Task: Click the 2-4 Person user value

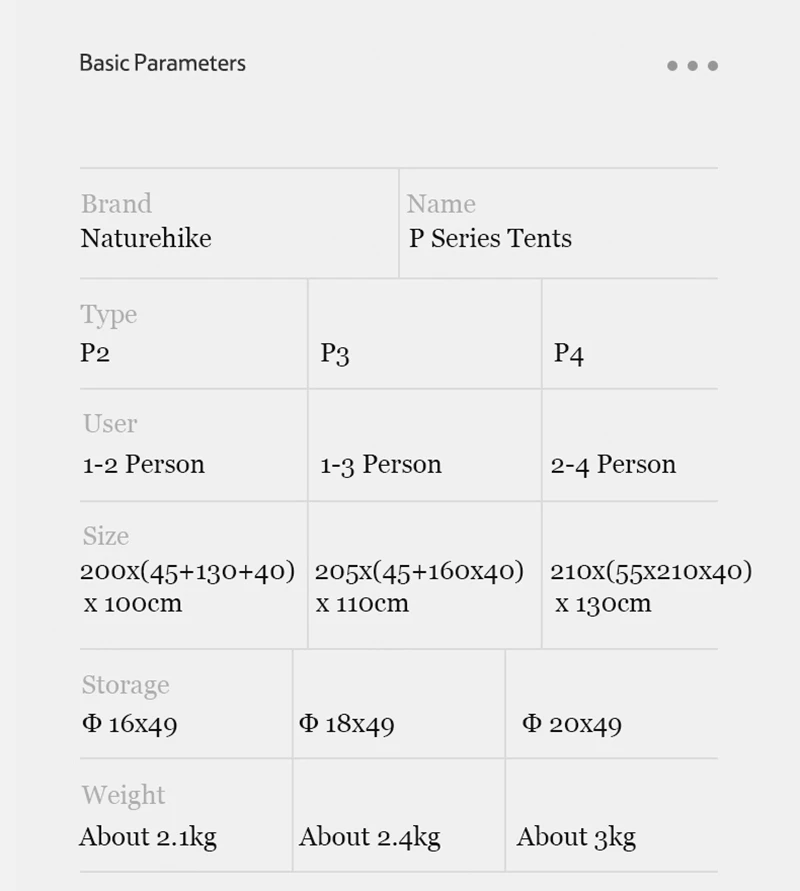Action: (613, 464)
